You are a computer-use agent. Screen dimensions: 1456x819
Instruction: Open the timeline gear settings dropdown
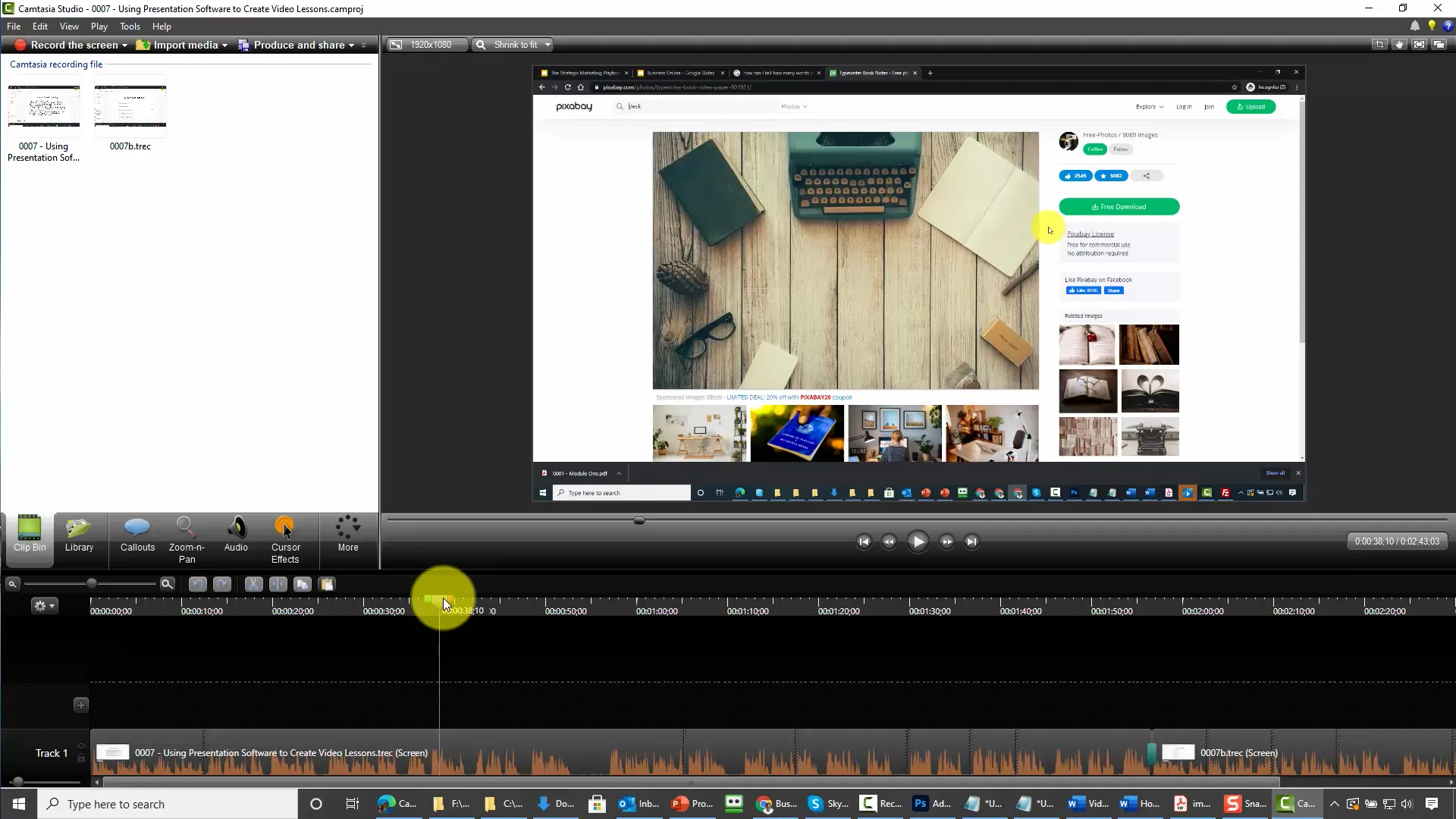point(44,606)
